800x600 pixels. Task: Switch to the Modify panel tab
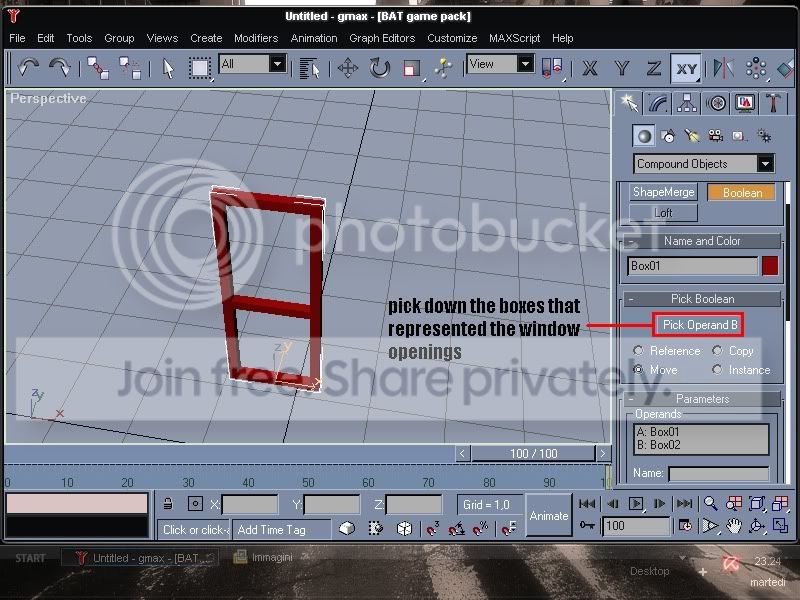[658, 103]
